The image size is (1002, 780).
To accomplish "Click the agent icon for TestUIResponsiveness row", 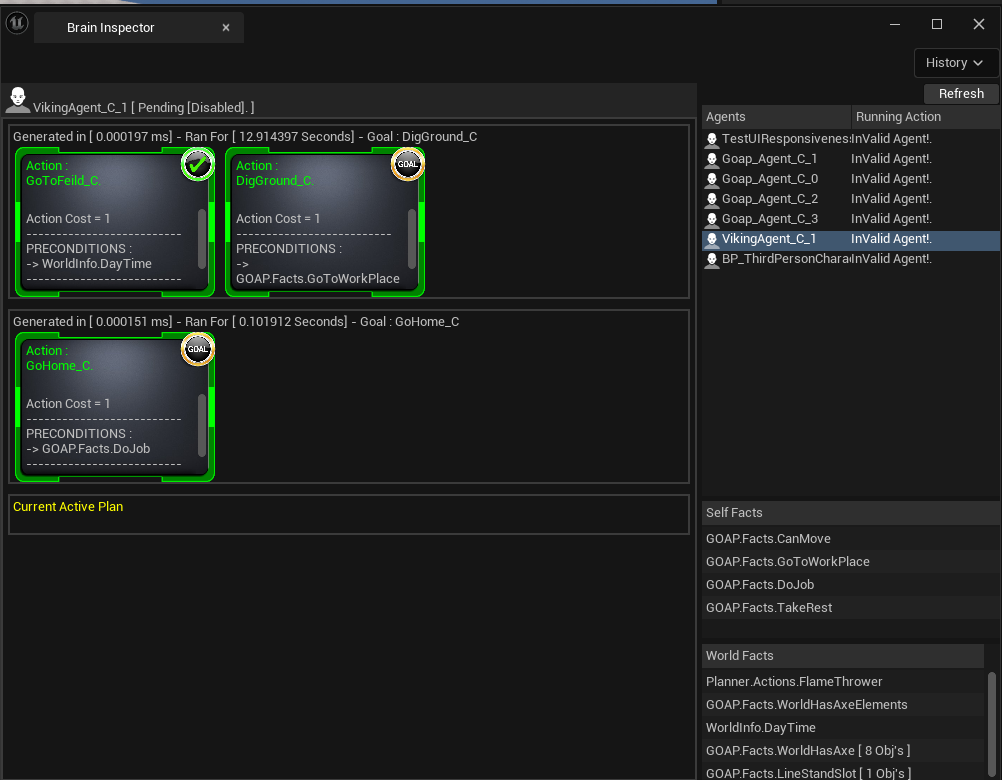I will 712,139.
